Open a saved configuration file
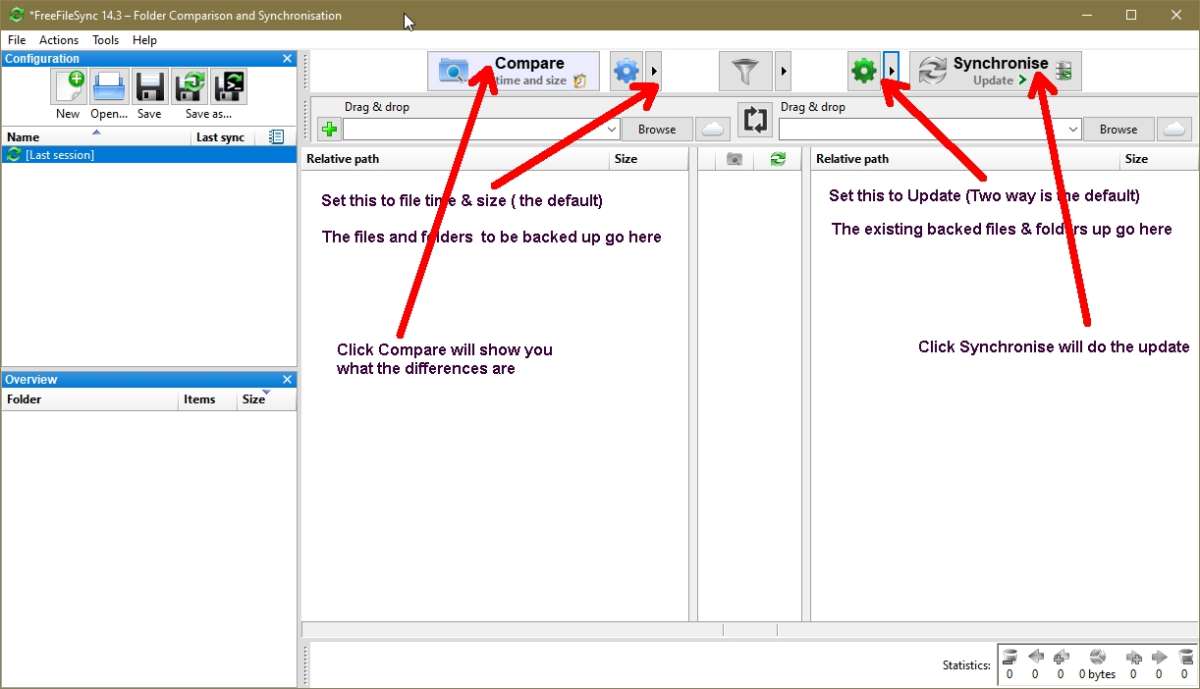1200x689 pixels. tap(109, 87)
